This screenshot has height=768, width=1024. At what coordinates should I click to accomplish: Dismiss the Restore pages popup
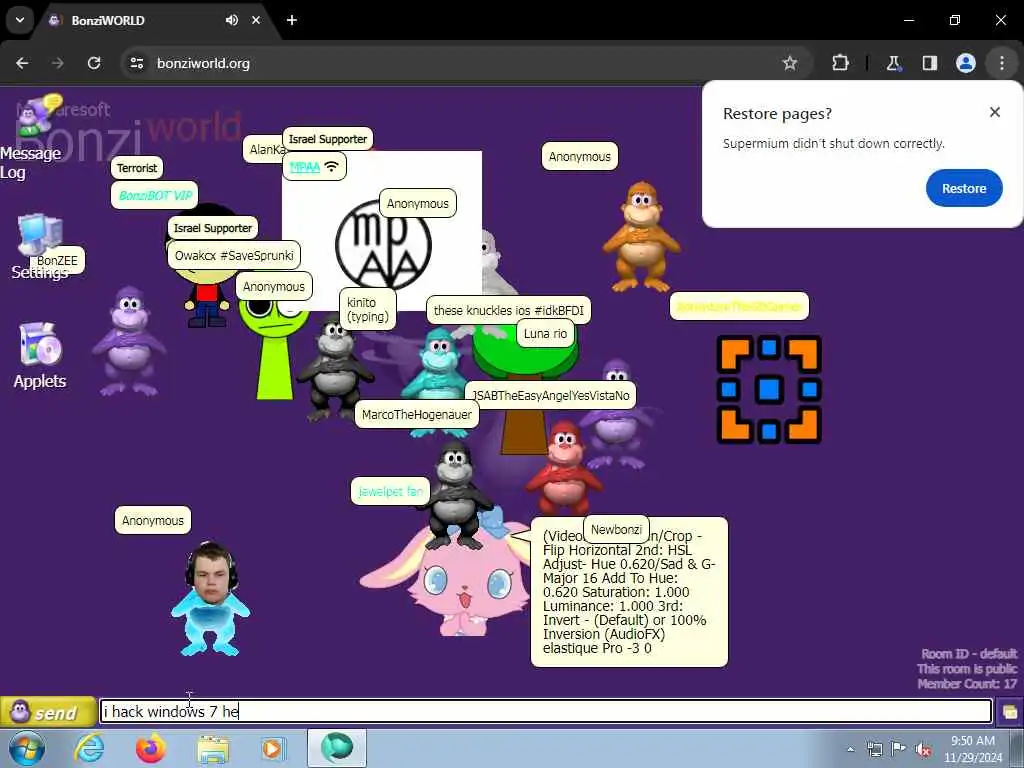coord(995,112)
